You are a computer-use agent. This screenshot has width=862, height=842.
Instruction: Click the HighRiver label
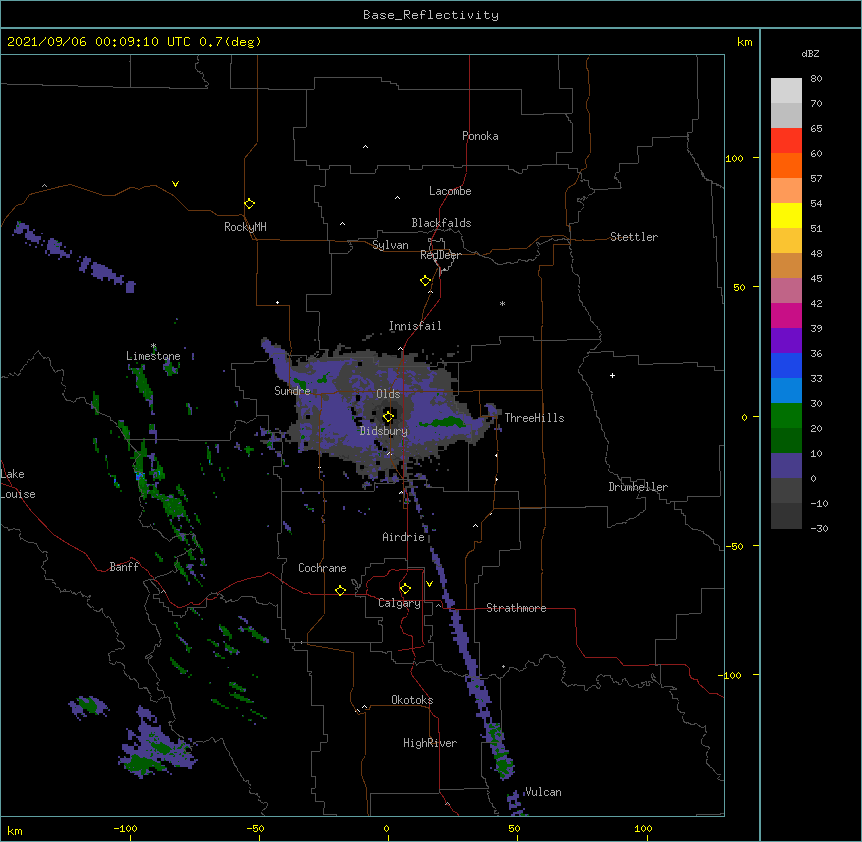[x=430, y=743]
